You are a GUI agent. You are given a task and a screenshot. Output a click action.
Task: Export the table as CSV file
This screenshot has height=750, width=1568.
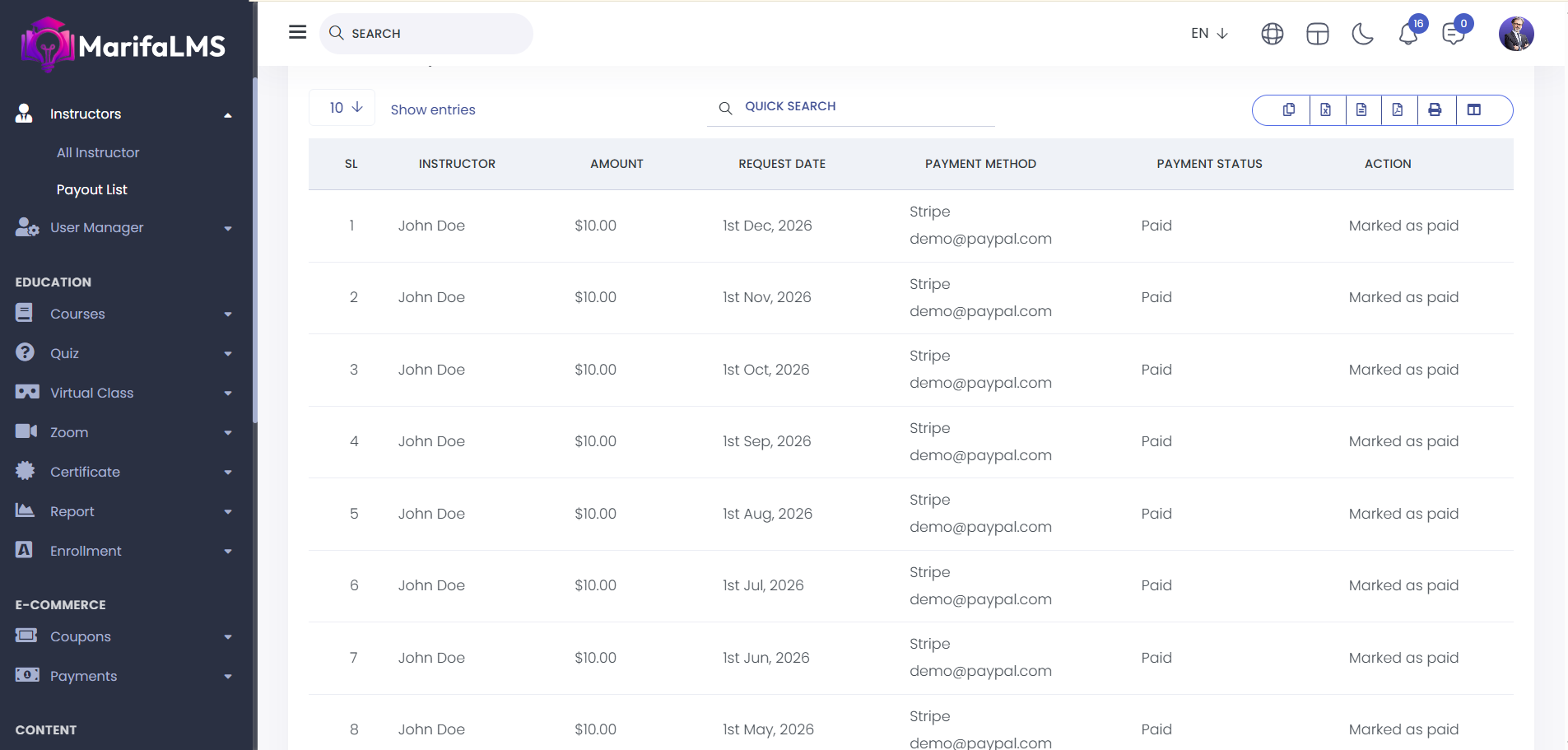(x=1361, y=110)
